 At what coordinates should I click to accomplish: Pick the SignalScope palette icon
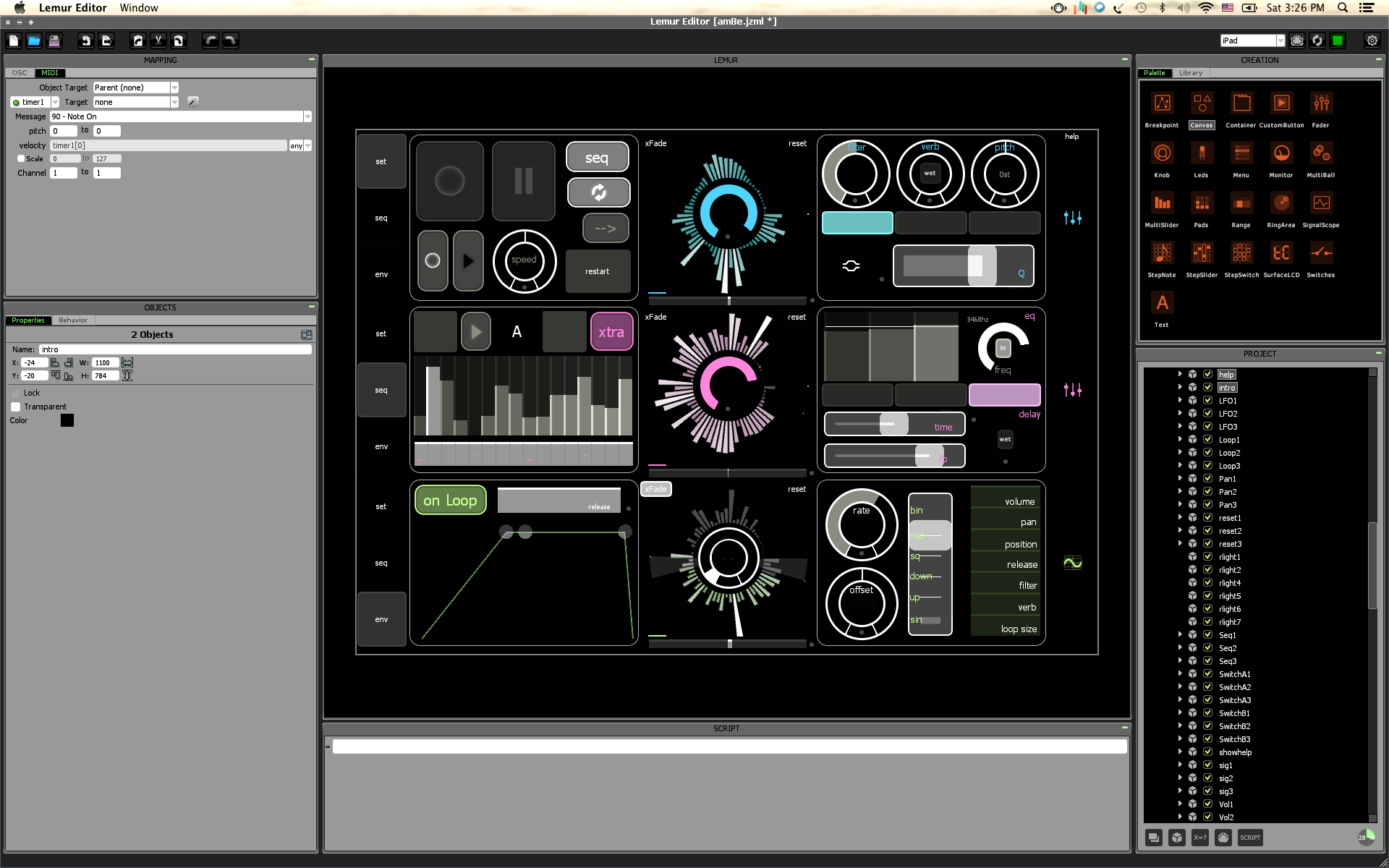click(1321, 204)
